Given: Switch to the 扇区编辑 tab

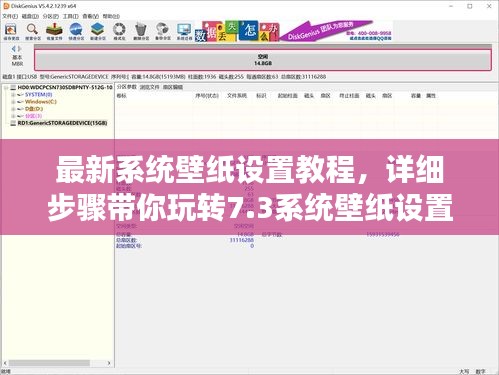Looking at the screenshot, I should [x=173, y=87].
